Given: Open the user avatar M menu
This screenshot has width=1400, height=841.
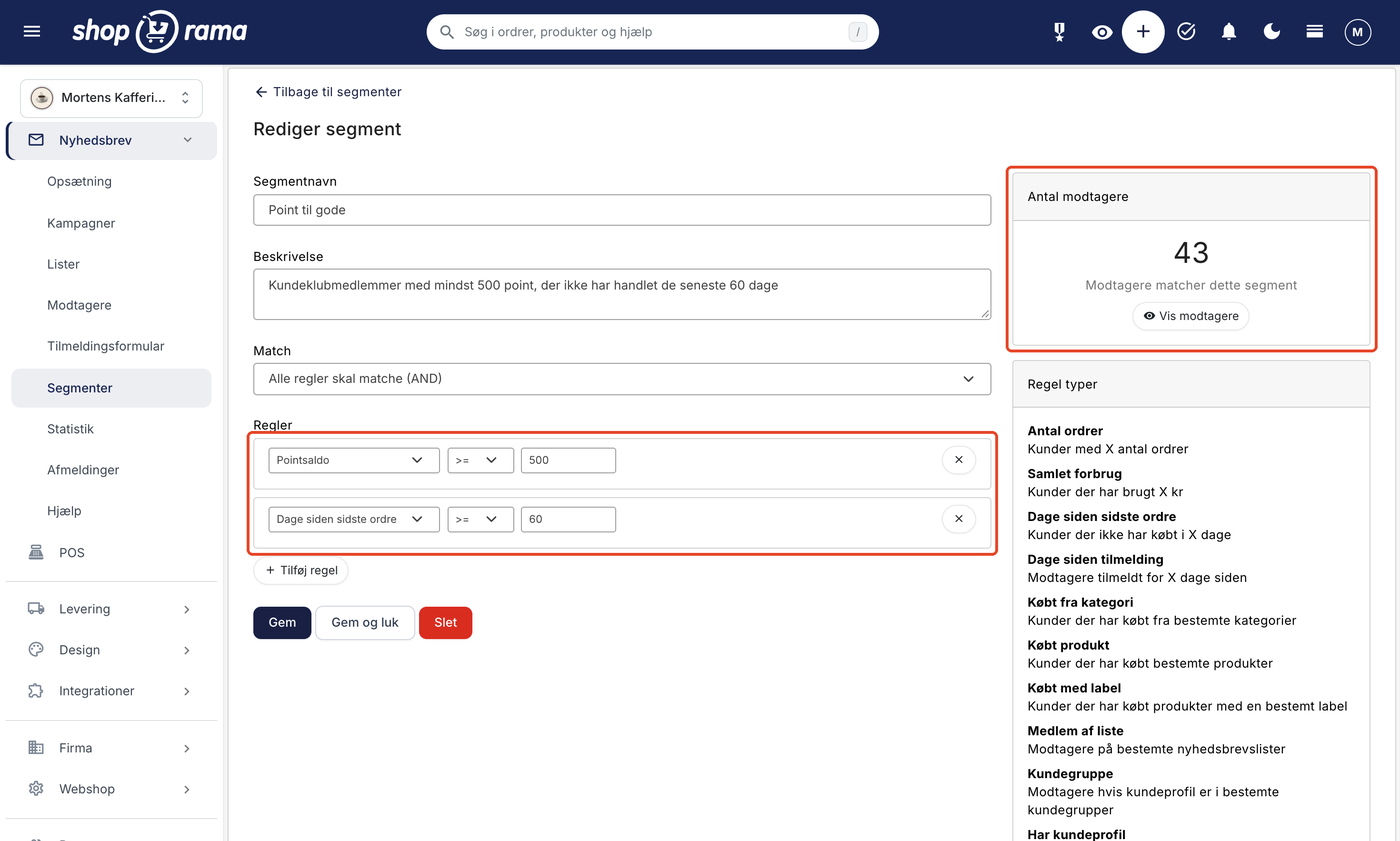Looking at the screenshot, I should coord(1357,32).
